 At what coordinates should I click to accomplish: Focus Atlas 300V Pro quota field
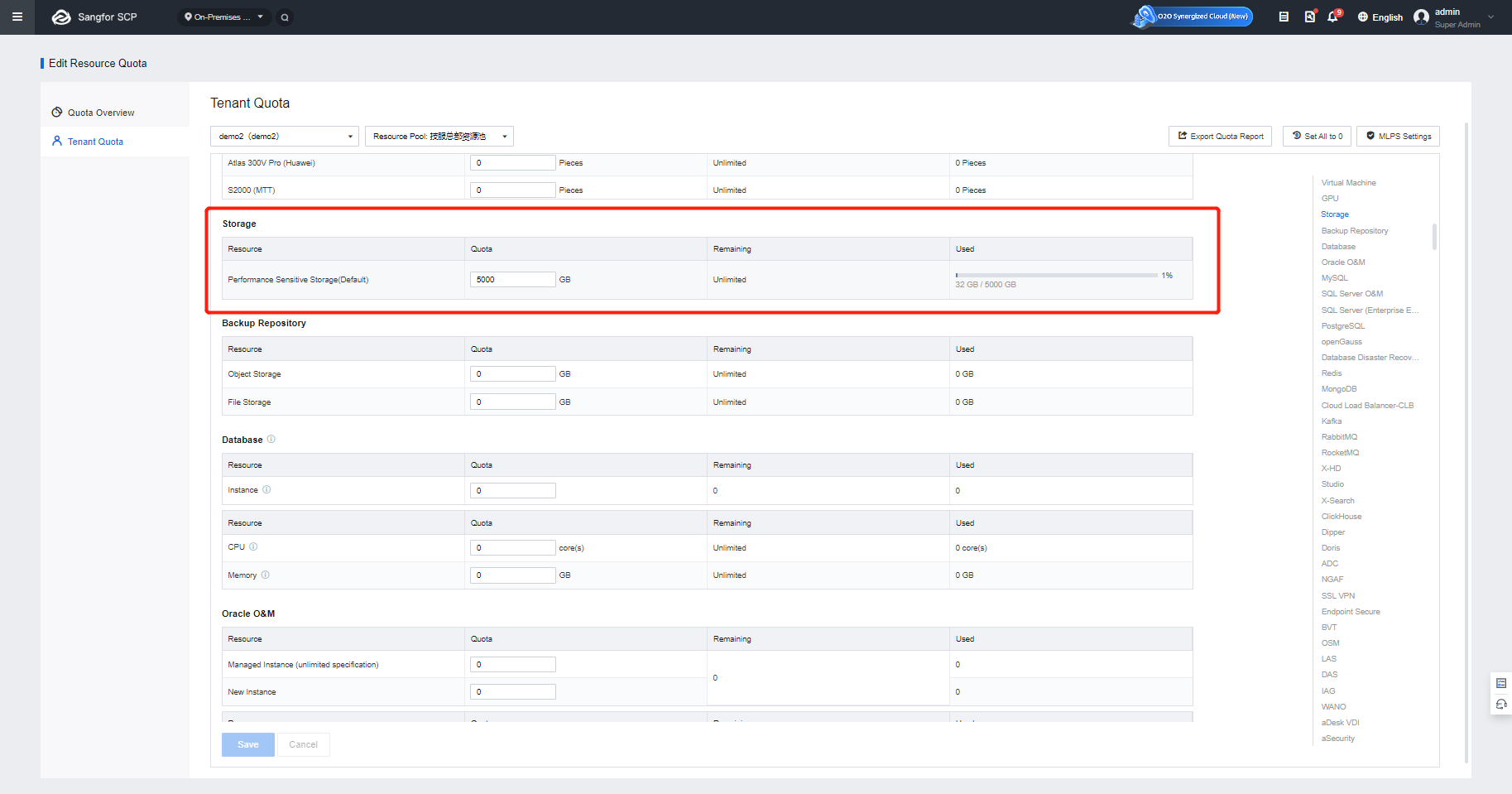(513, 162)
